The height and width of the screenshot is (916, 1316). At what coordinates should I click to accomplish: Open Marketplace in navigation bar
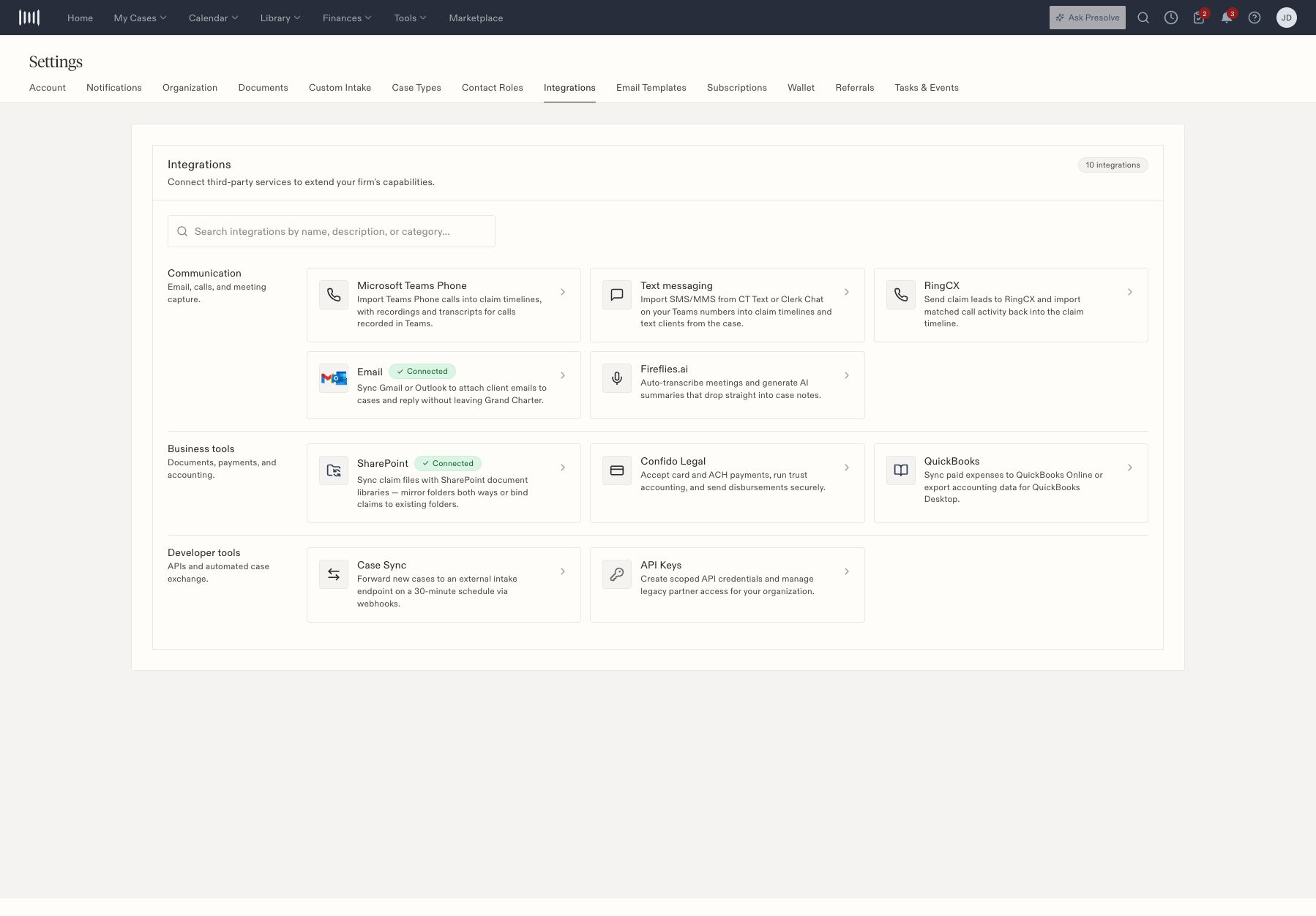476,18
